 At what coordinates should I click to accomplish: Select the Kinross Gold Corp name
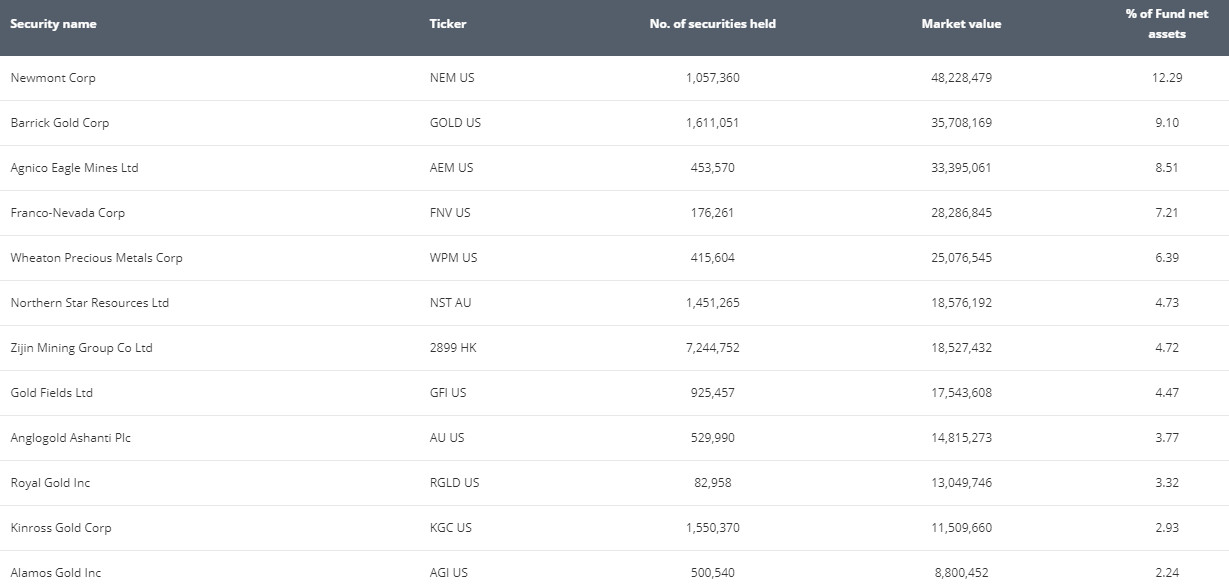(61, 528)
